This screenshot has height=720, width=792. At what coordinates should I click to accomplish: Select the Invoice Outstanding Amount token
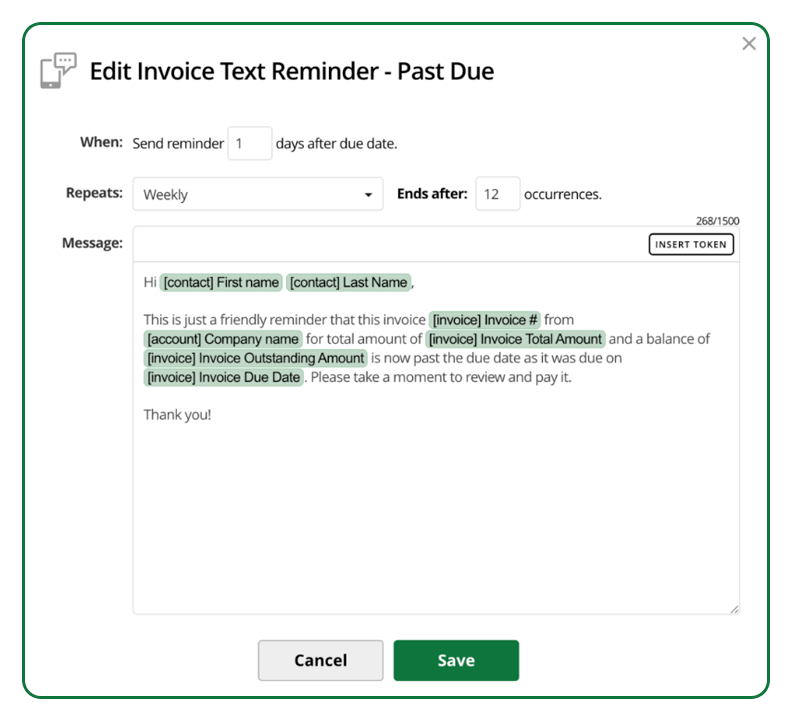coord(255,358)
